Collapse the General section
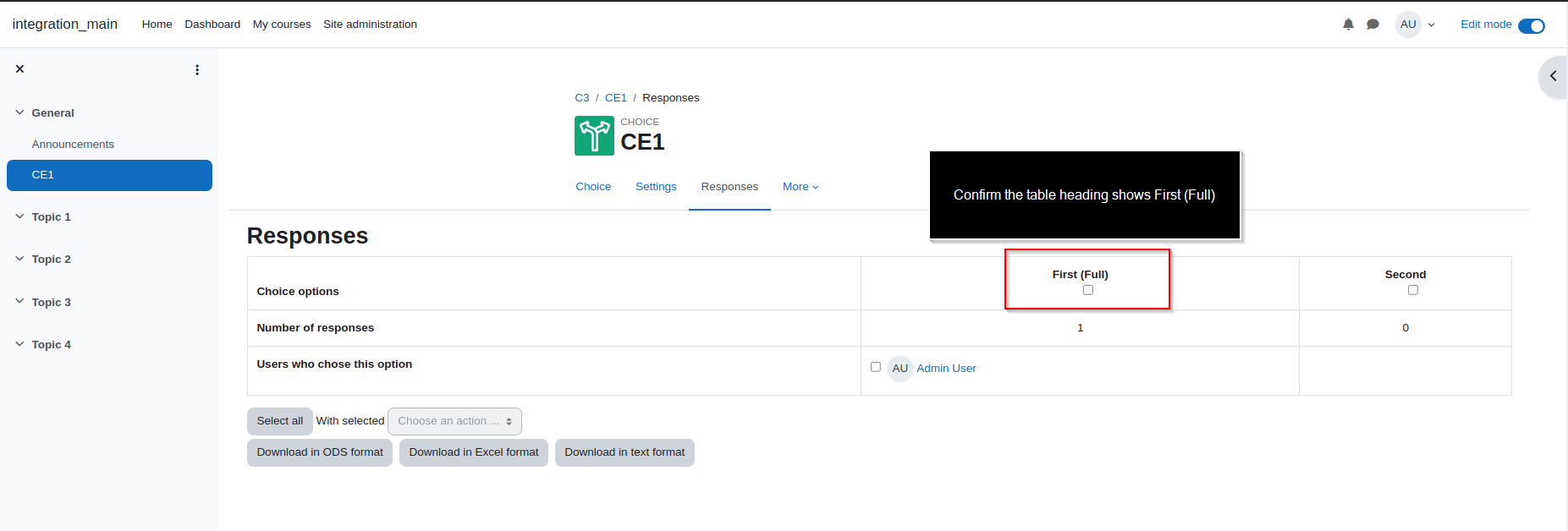 point(19,112)
